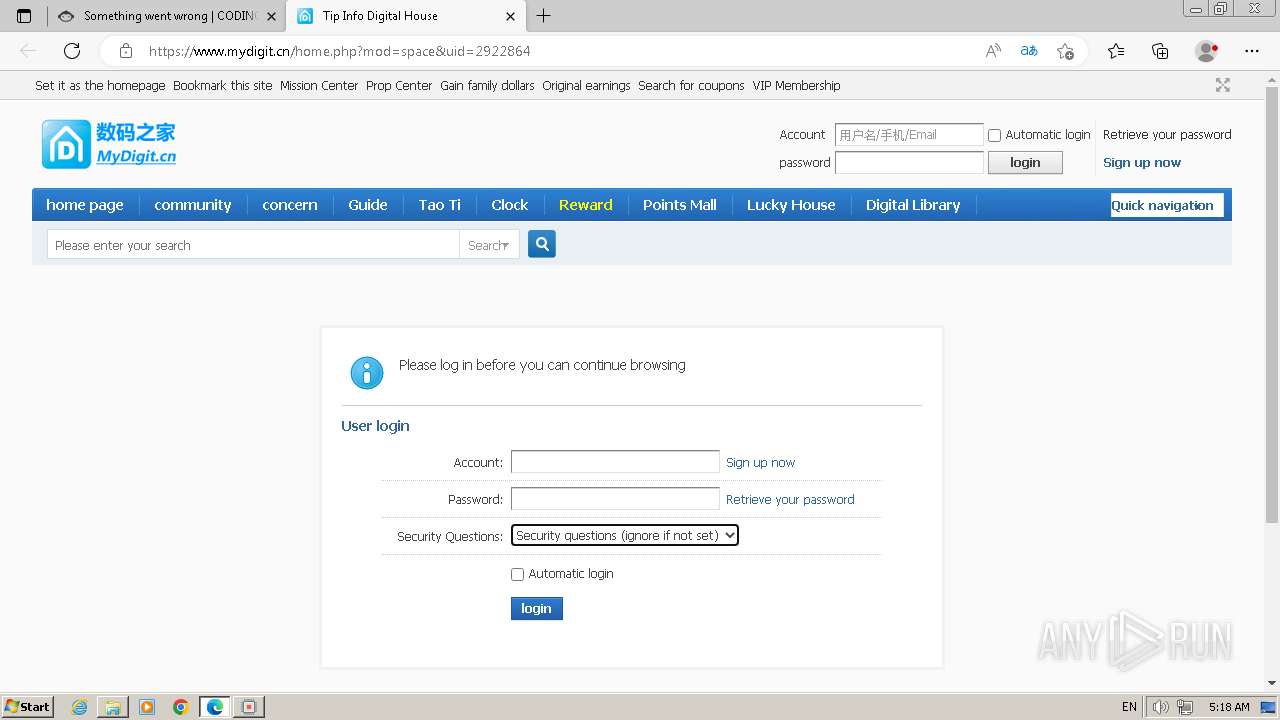Open the Collections icon
This screenshot has height=720, width=1280.
[x=1160, y=51]
